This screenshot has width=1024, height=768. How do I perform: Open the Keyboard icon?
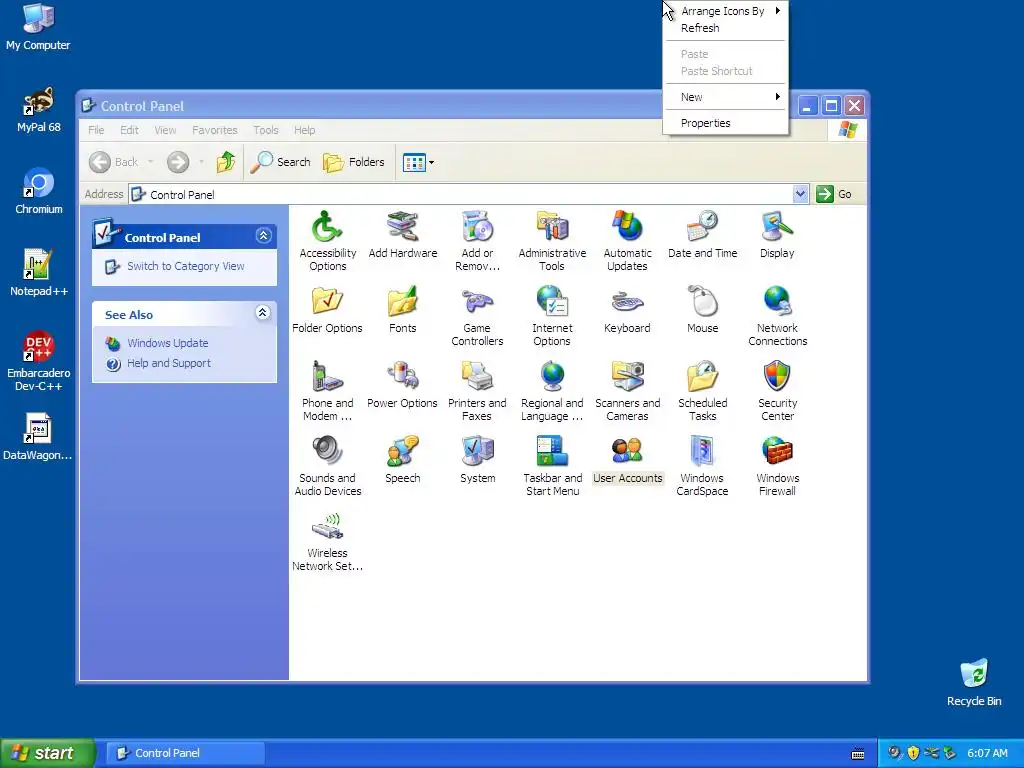pyautogui.click(x=627, y=309)
